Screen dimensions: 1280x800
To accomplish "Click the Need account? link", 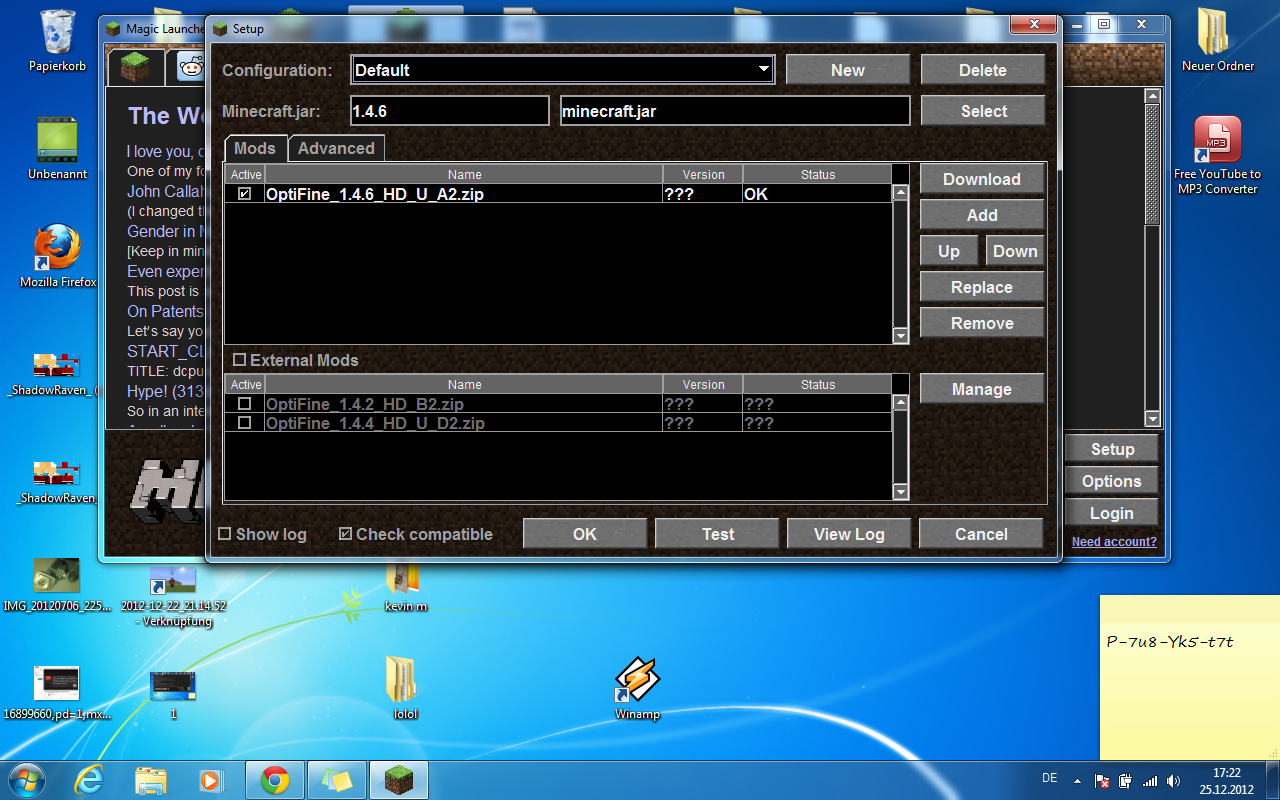I will pyautogui.click(x=1113, y=542).
